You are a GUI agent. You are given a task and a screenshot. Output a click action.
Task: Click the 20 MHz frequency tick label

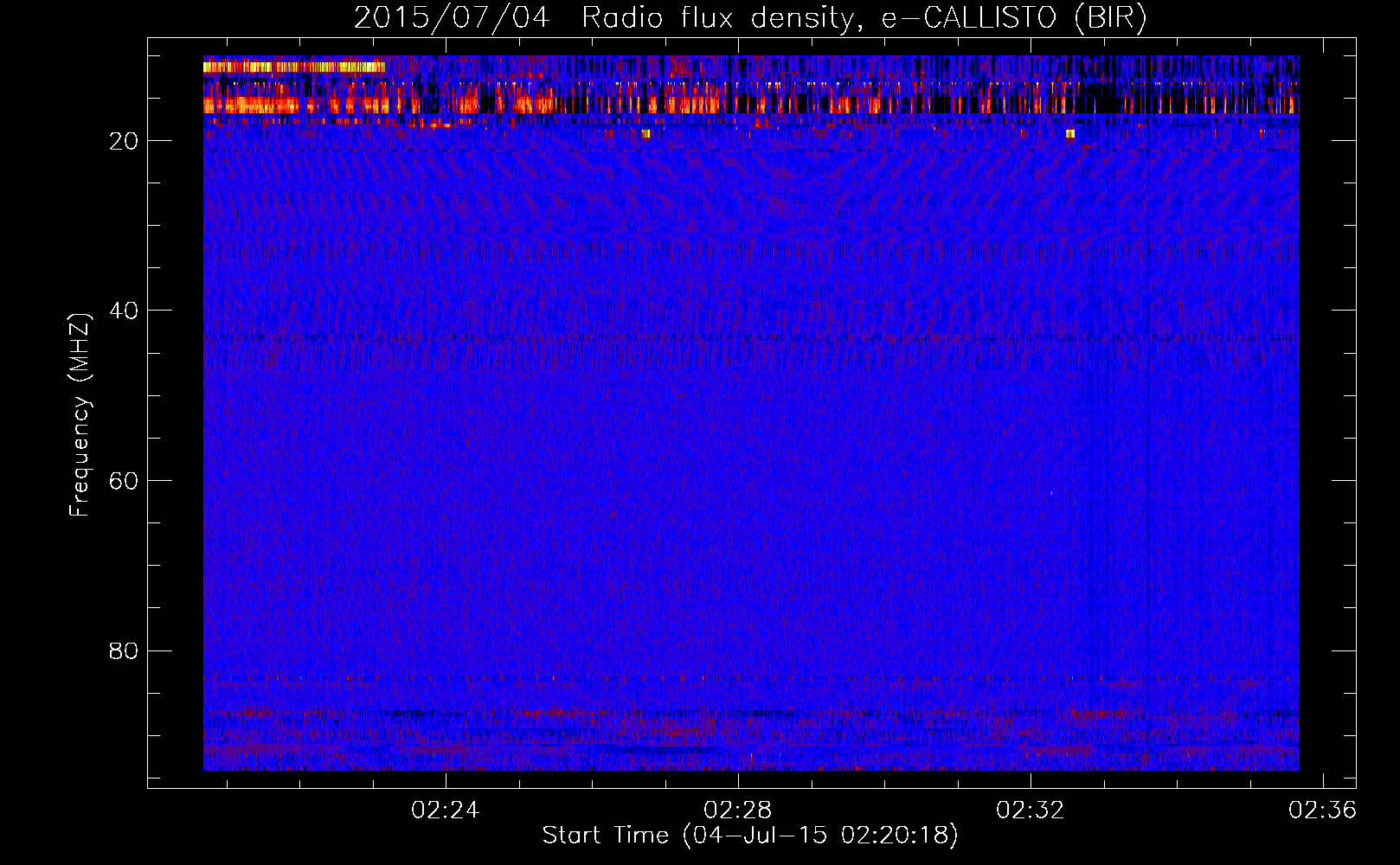click(124, 141)
